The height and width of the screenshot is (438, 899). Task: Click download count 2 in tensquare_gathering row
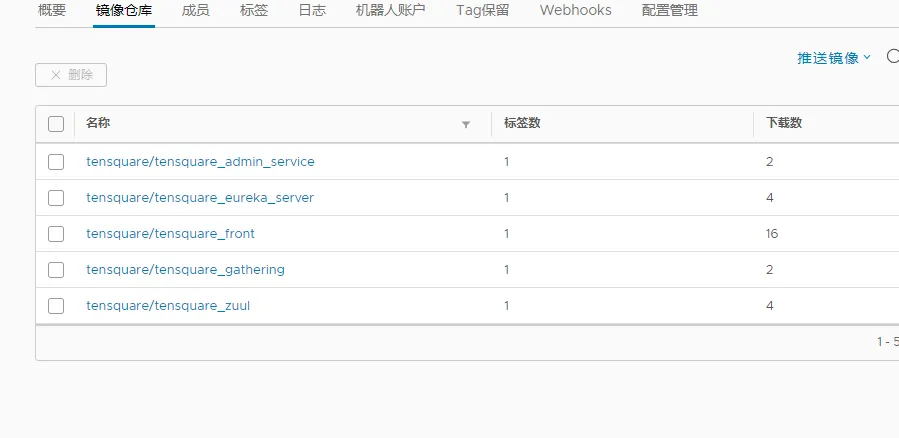click(769, 270)
